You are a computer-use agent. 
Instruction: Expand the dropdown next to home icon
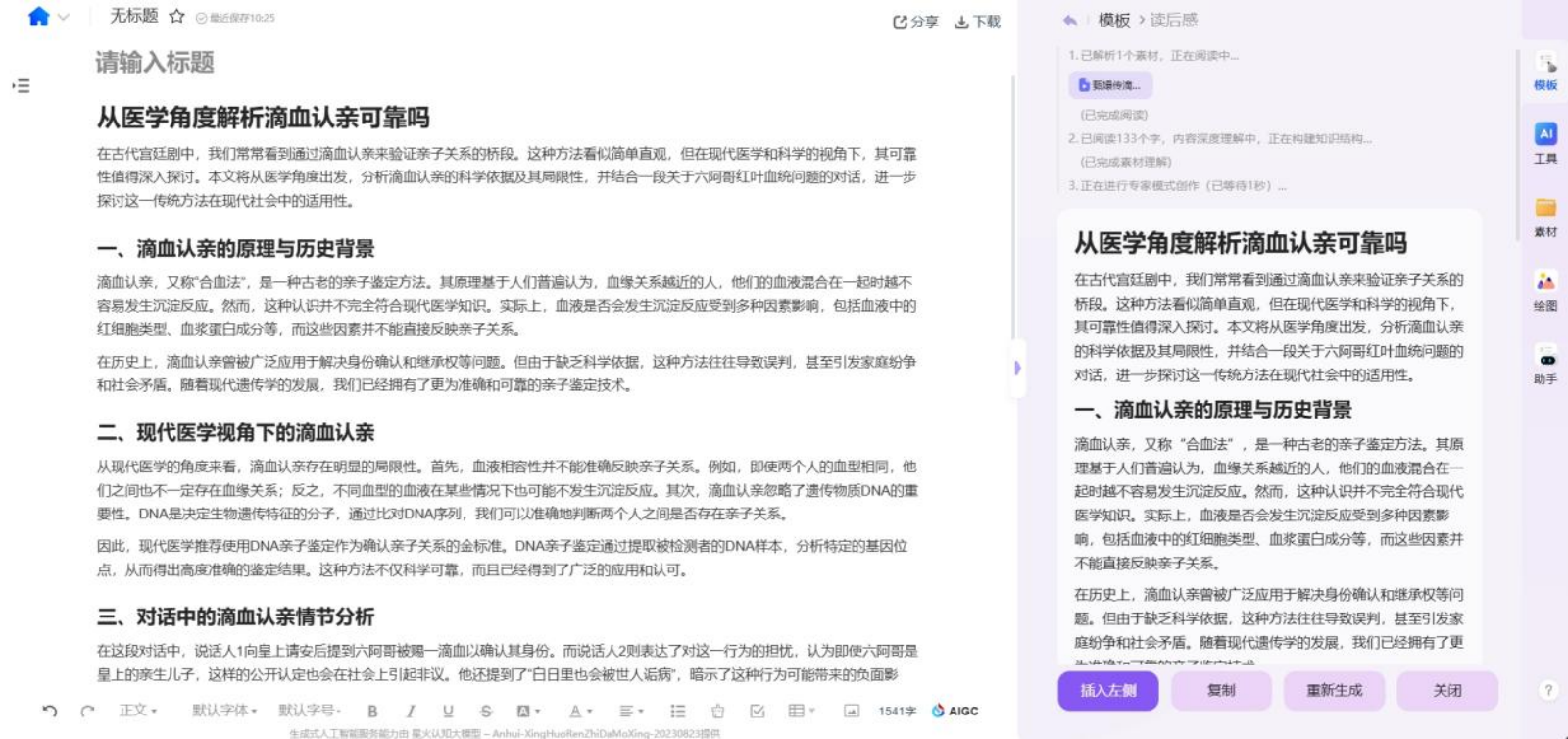[x=64, y=17]
